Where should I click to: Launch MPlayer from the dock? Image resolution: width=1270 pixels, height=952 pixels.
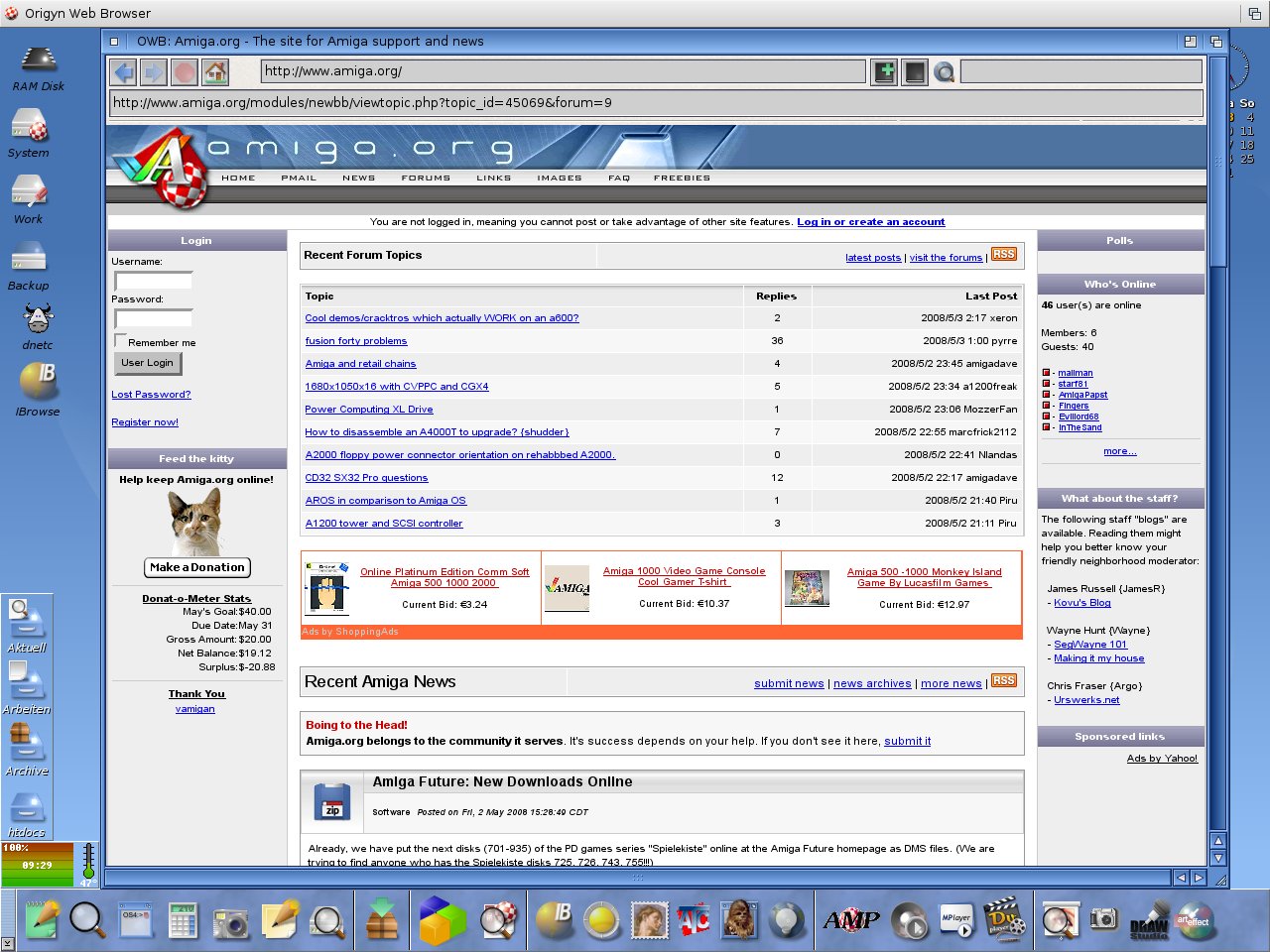tap(956, 922)
